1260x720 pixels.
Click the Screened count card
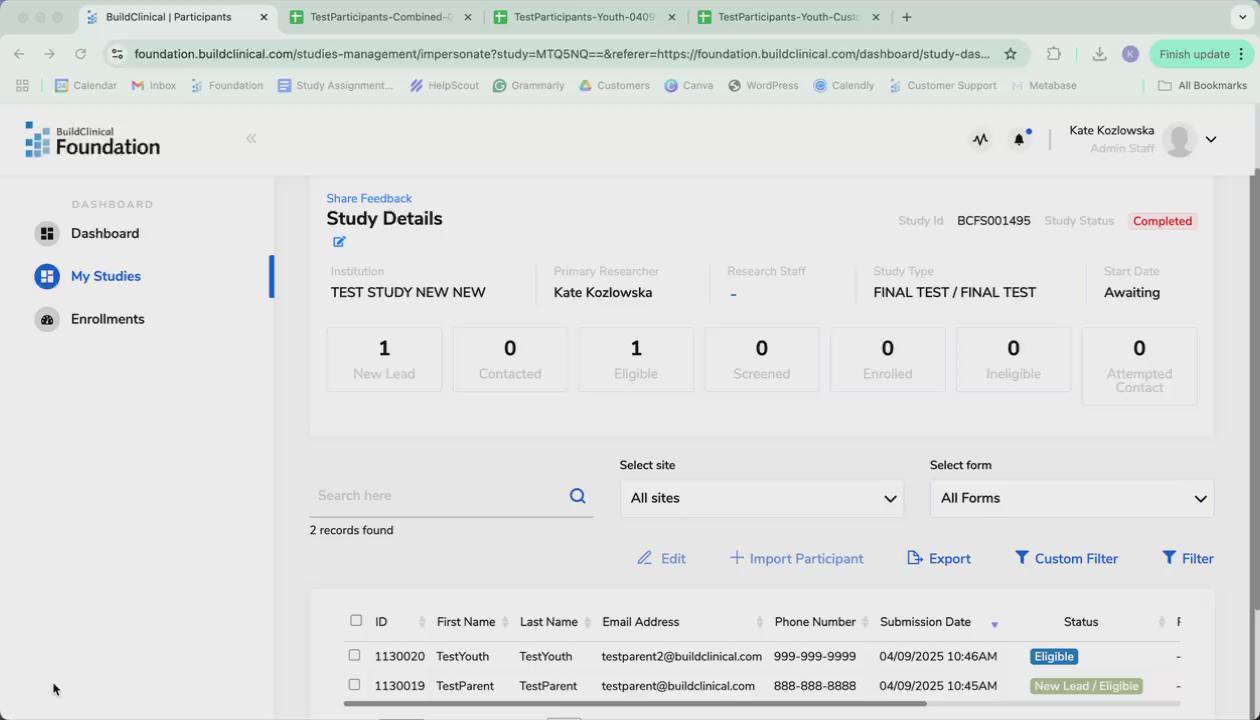762,359
